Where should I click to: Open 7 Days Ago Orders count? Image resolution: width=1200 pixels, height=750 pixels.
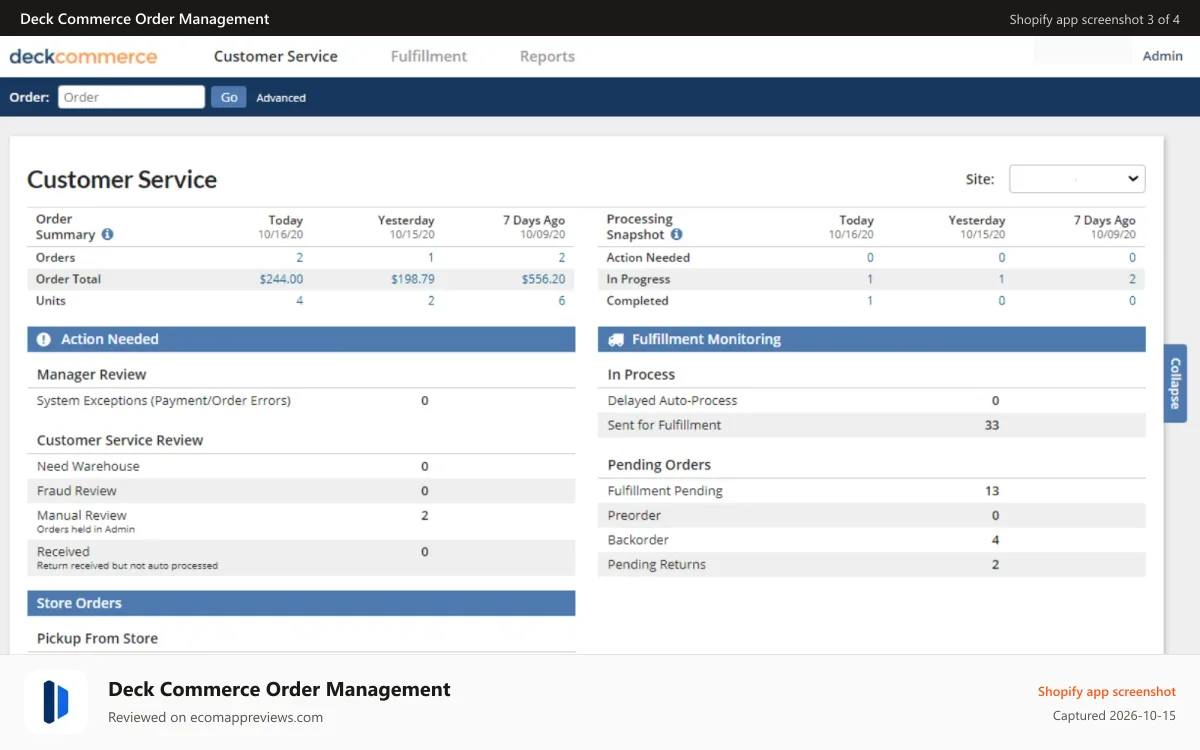[x=561, y=258]
